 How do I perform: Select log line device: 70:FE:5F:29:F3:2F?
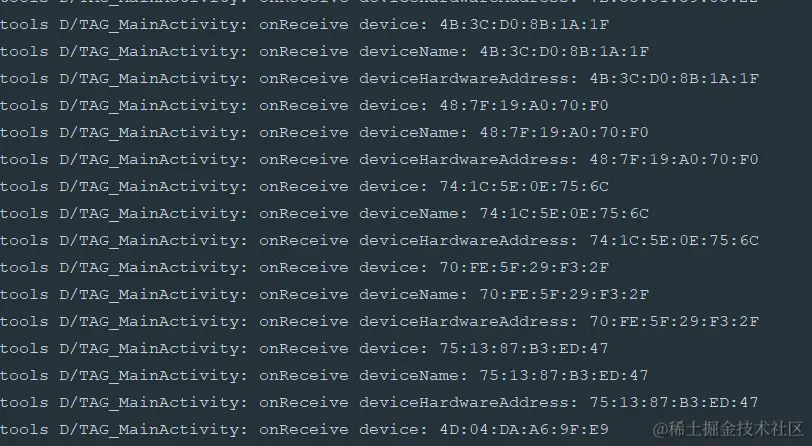[x=304, y=267]
